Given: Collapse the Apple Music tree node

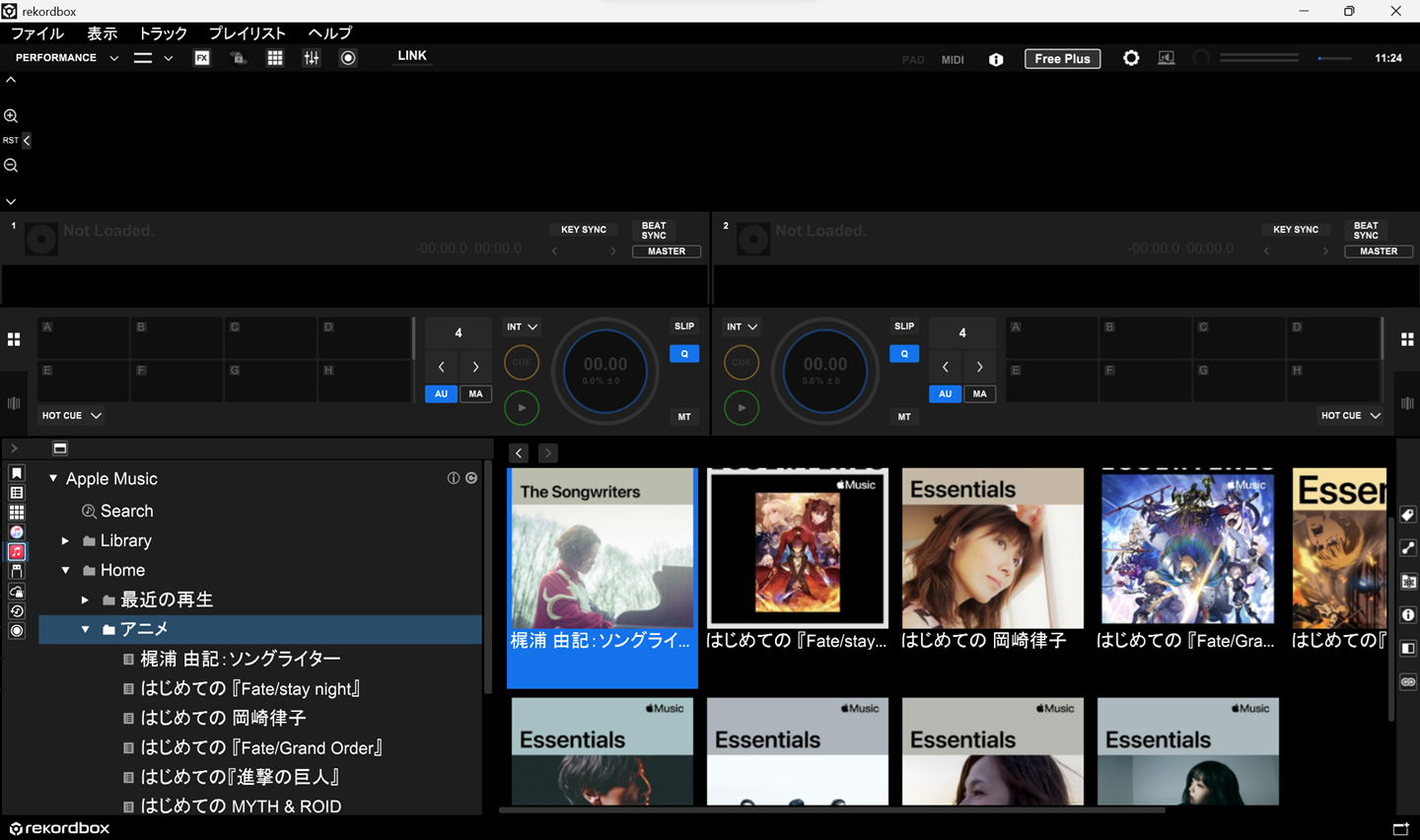Looking at the screenshot, I should pyautogui.click(x=53, y=478).
